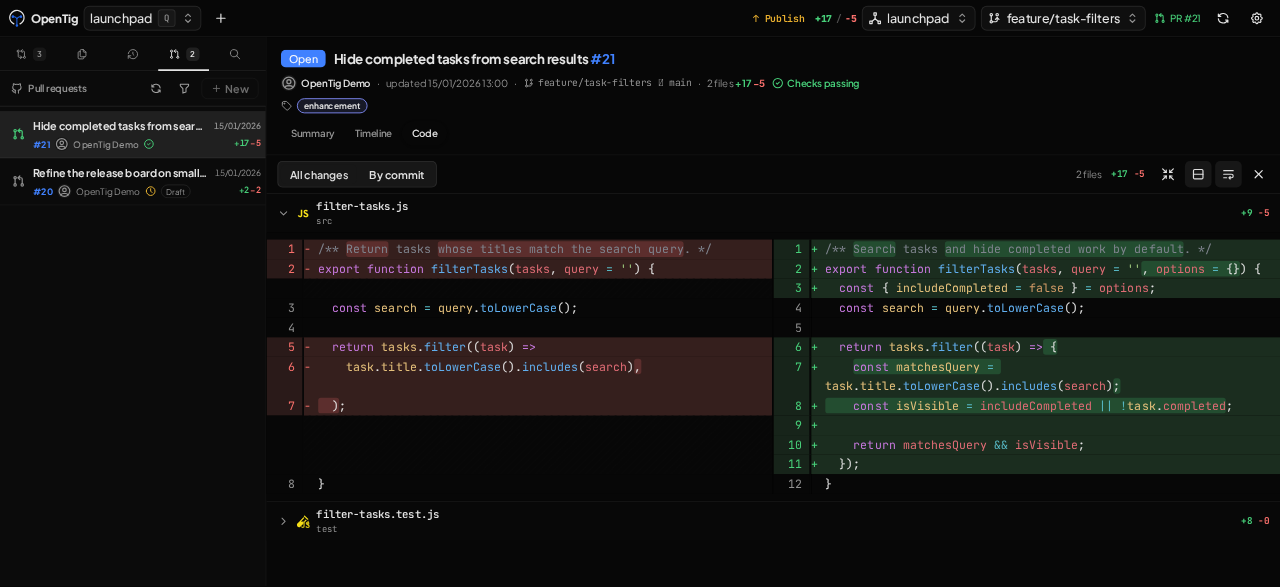Screen dimensions: 1280x587
Task: Open the pull requests filter
Action: [x=184, y=88]
